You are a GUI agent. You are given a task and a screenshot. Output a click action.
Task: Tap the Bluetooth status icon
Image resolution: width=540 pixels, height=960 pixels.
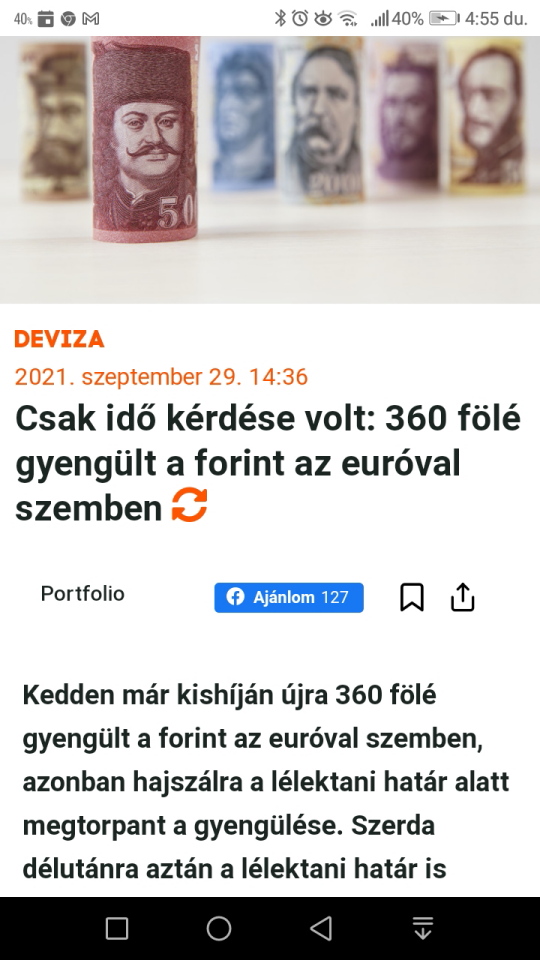pyautogui.click(x=280, y=18)
